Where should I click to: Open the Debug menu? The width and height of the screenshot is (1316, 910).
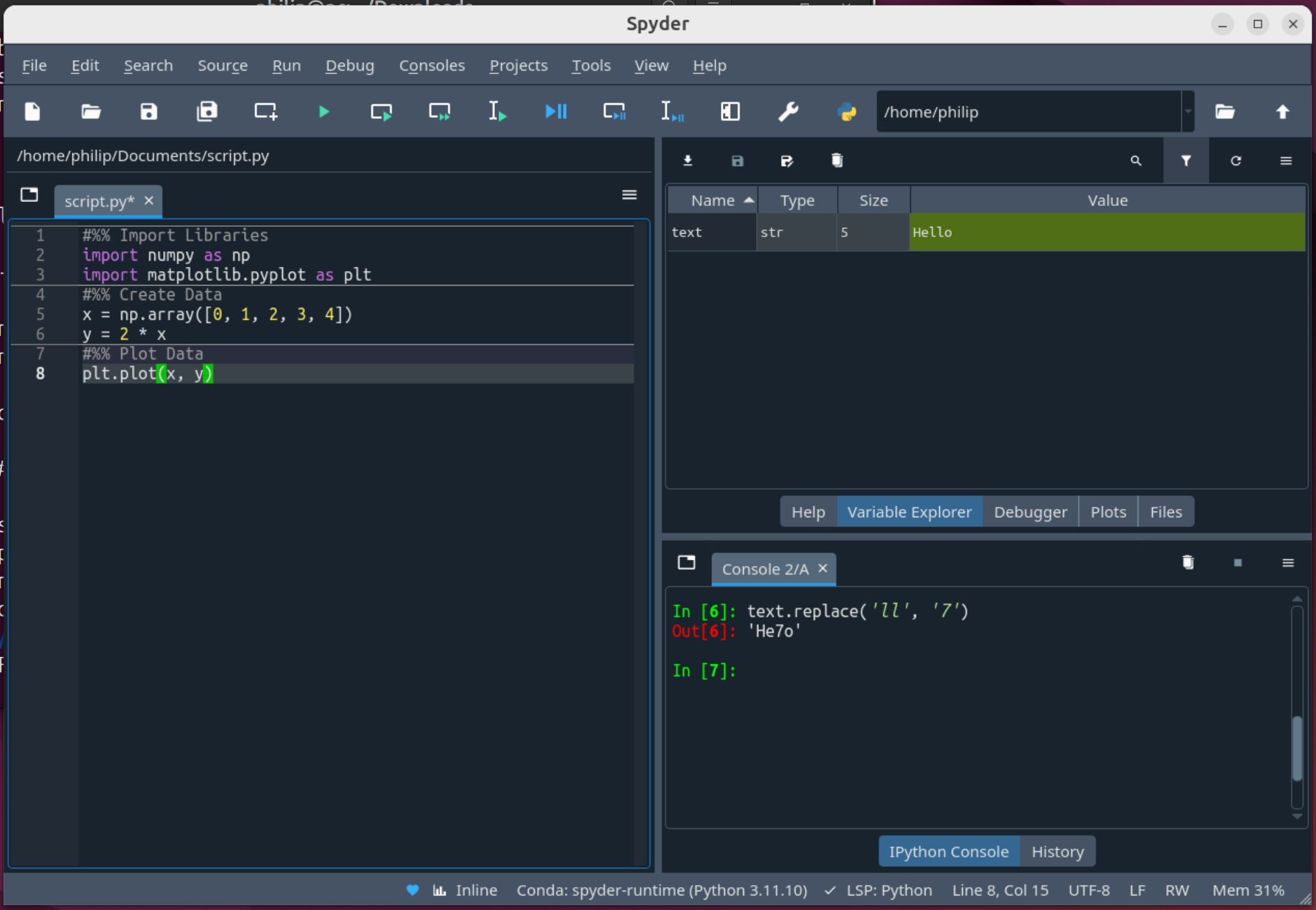click(350, 65)
